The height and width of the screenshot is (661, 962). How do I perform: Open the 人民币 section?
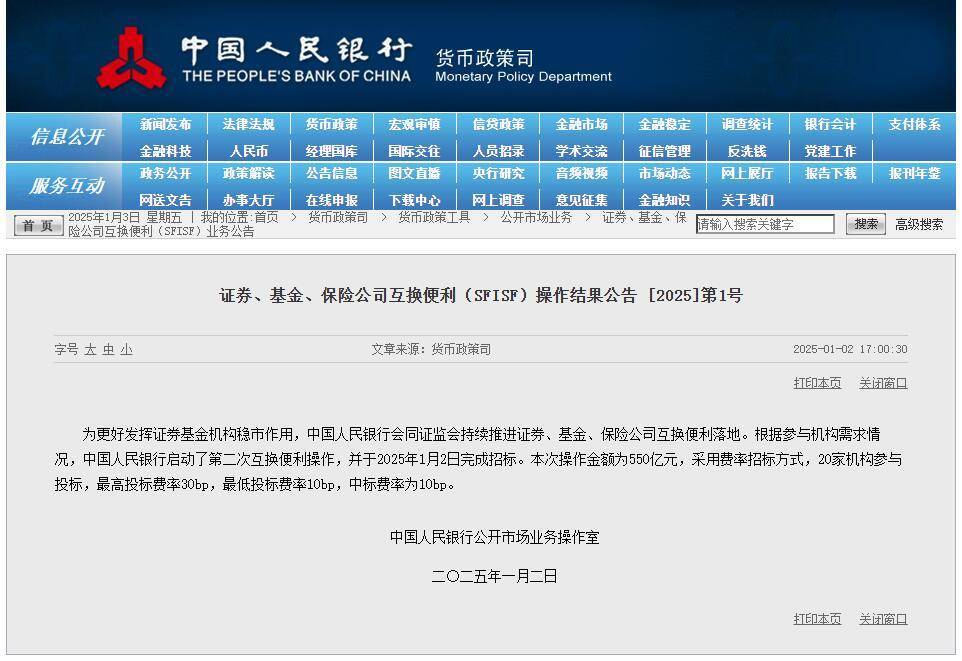[248, 151]
